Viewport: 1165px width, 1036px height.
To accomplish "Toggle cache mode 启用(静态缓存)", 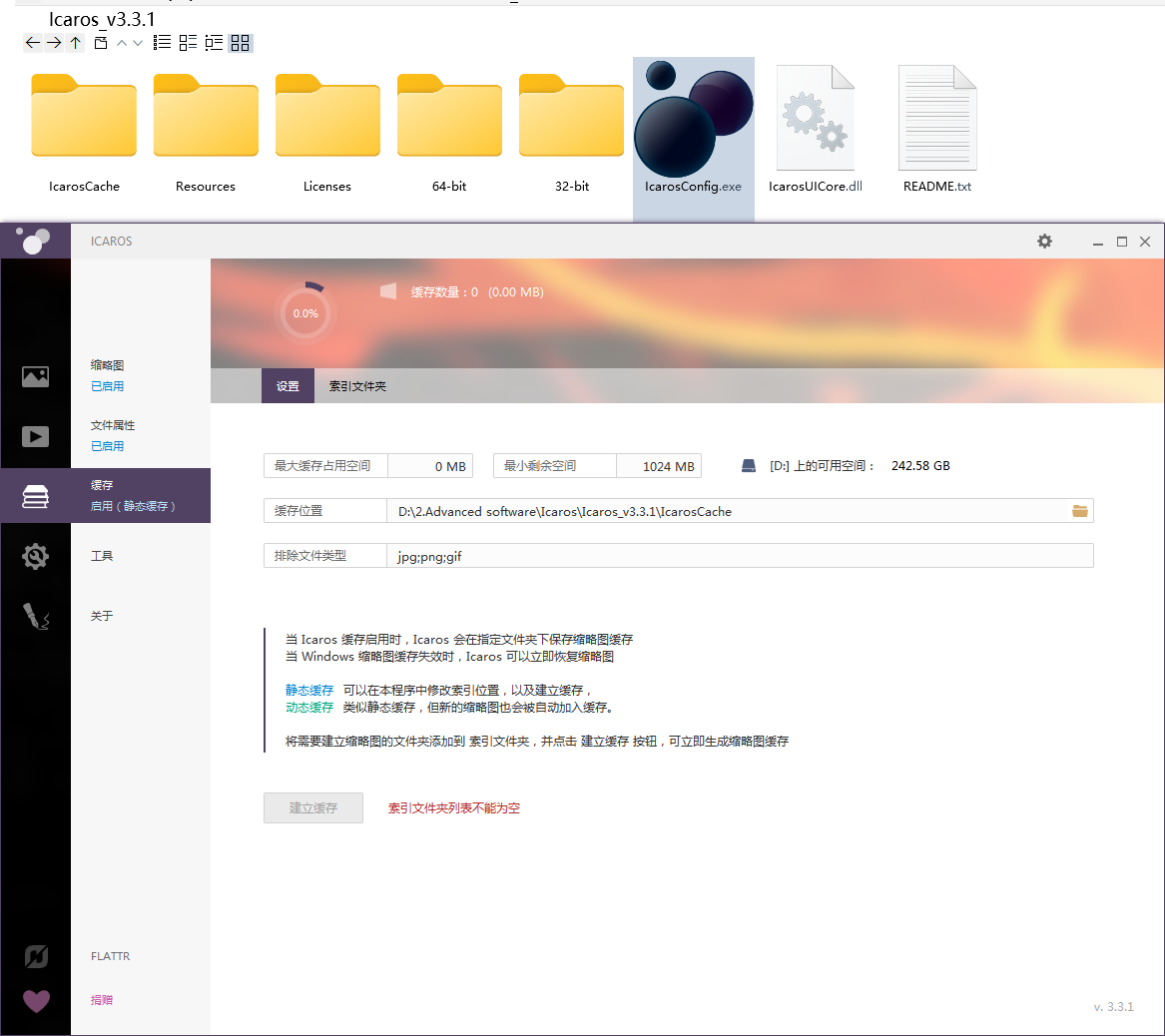I will [133, 506].
